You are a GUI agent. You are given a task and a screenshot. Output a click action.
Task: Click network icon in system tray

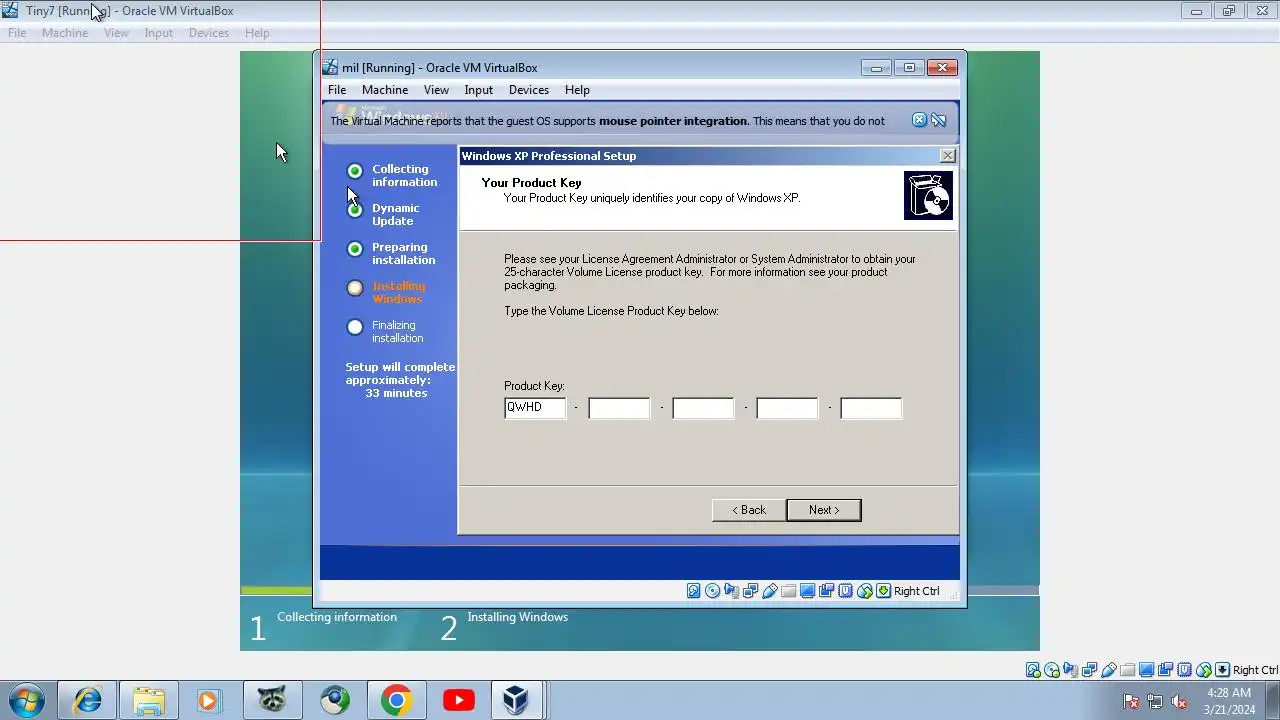point(1155,701)
